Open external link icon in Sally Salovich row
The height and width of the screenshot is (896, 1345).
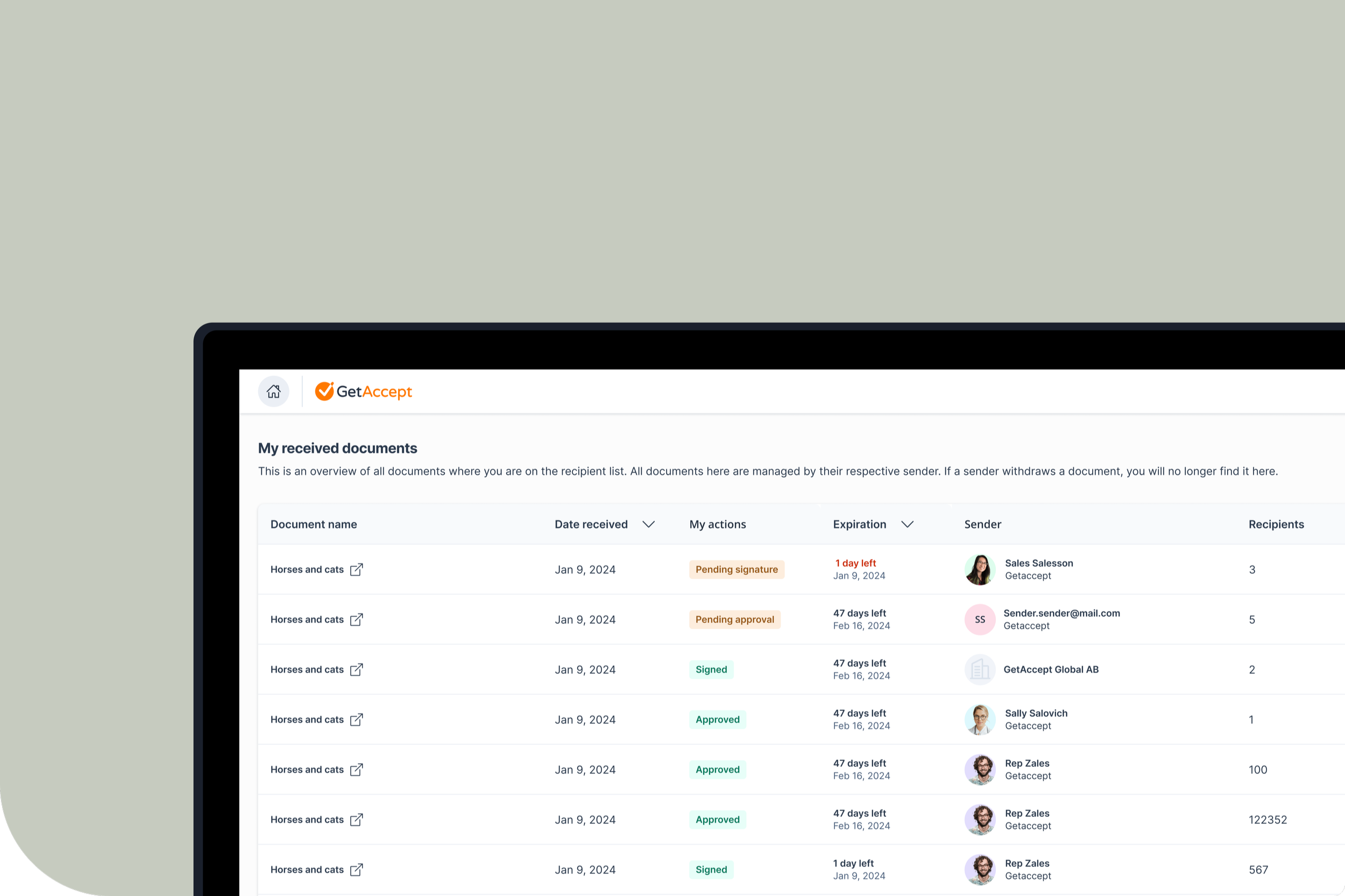356,720
